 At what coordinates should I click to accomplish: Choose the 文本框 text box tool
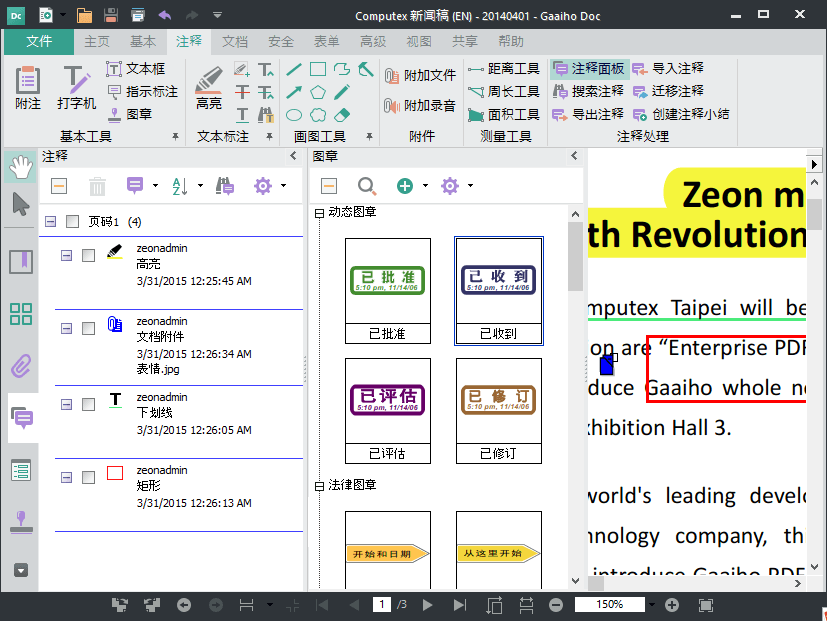coord(136,69)
